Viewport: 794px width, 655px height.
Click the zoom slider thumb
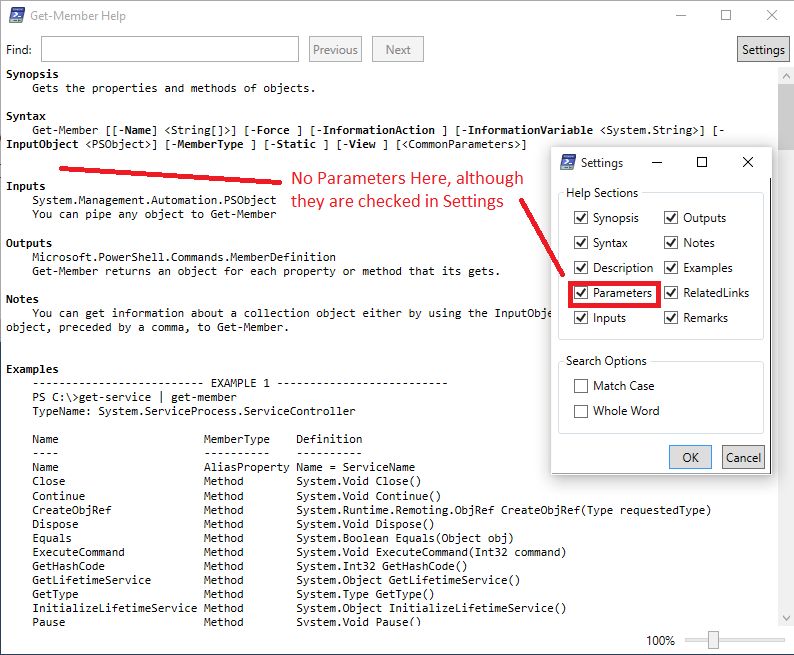713,640
